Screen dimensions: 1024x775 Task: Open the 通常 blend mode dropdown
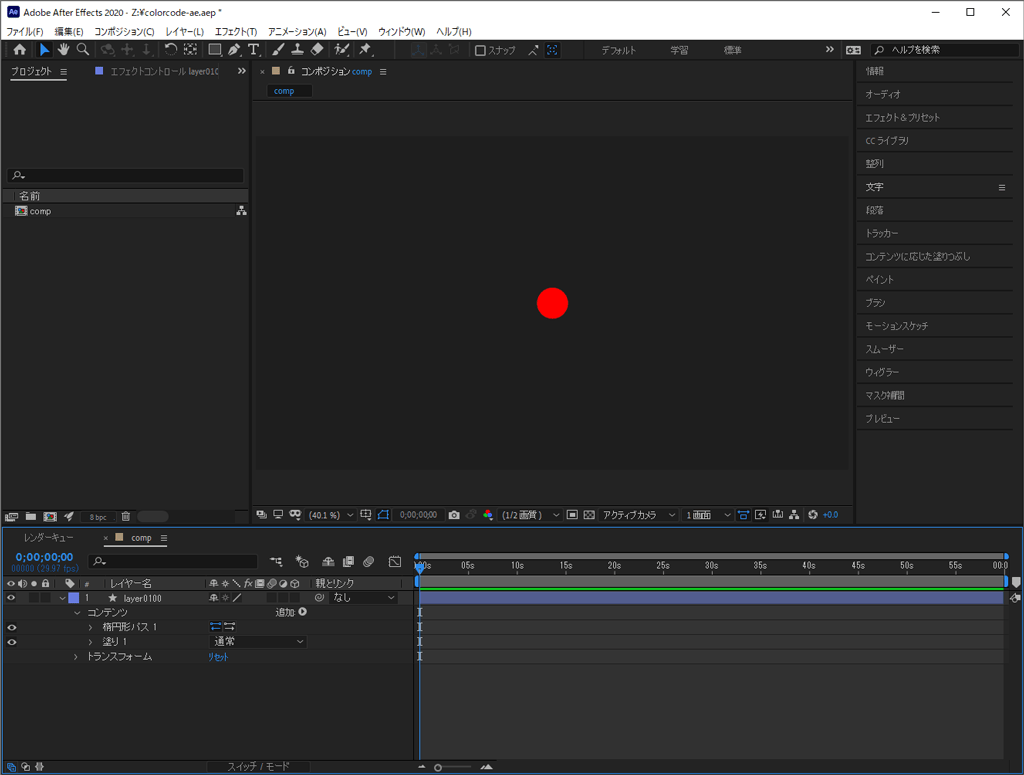[x=257, y=642]
